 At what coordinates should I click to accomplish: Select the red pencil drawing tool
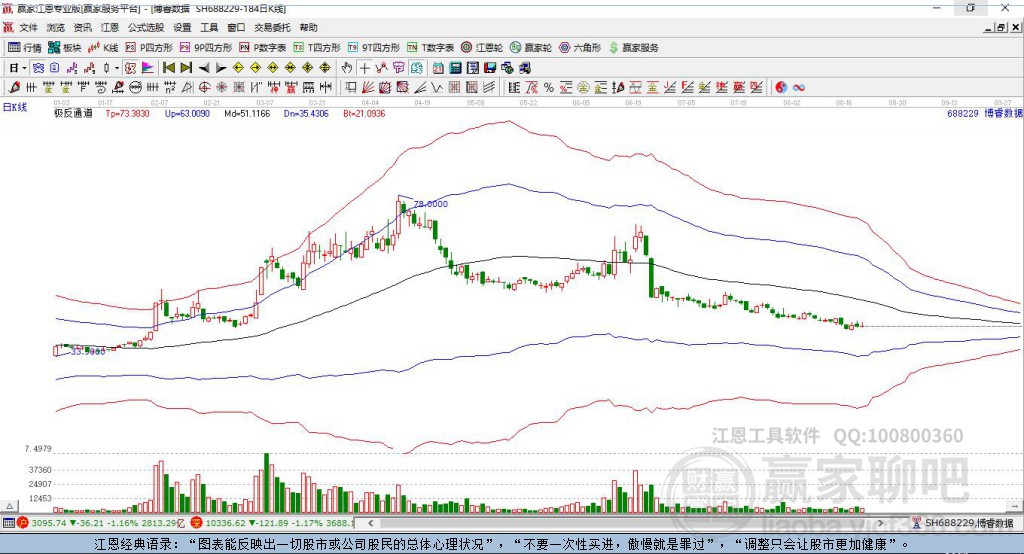coord(14,87)
